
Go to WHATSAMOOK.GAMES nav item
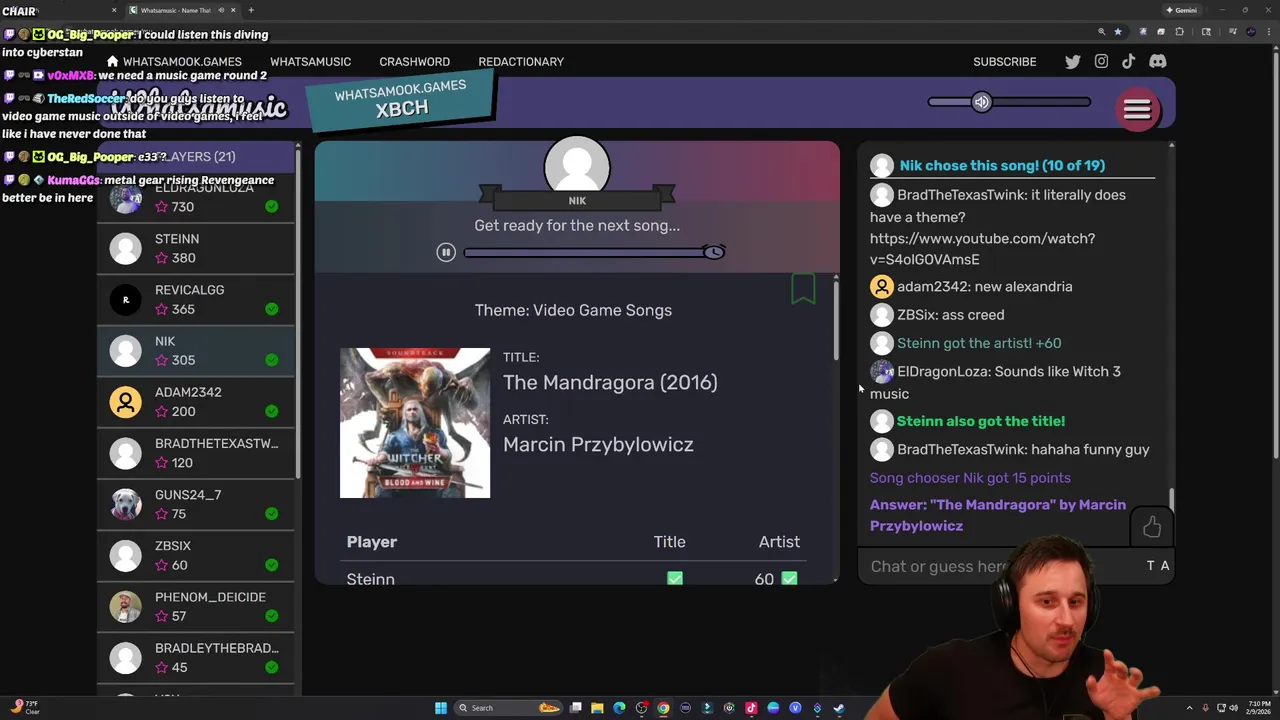(x=182, y=61)
